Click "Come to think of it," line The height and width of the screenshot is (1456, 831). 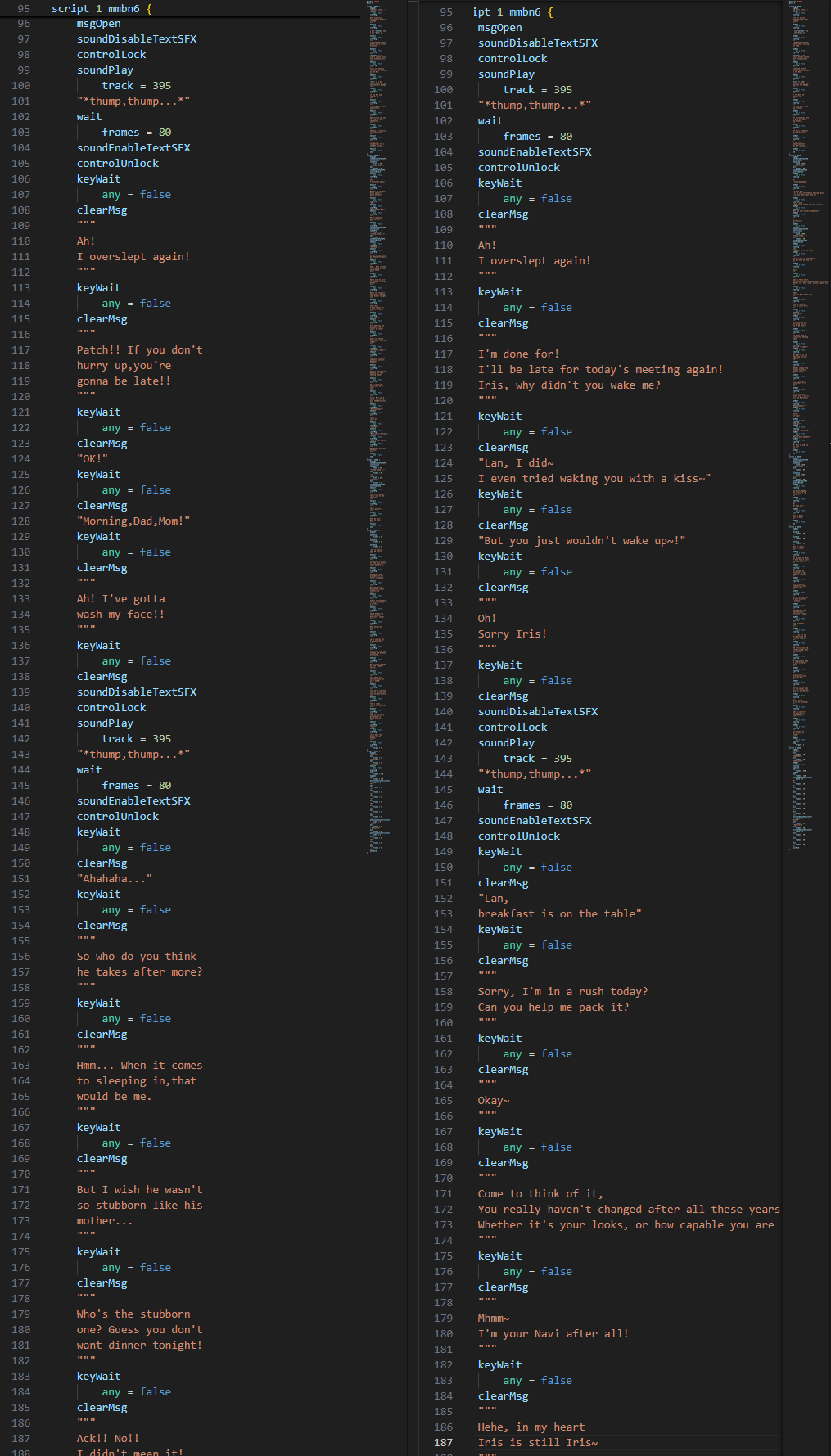[x=541, y=1194]
